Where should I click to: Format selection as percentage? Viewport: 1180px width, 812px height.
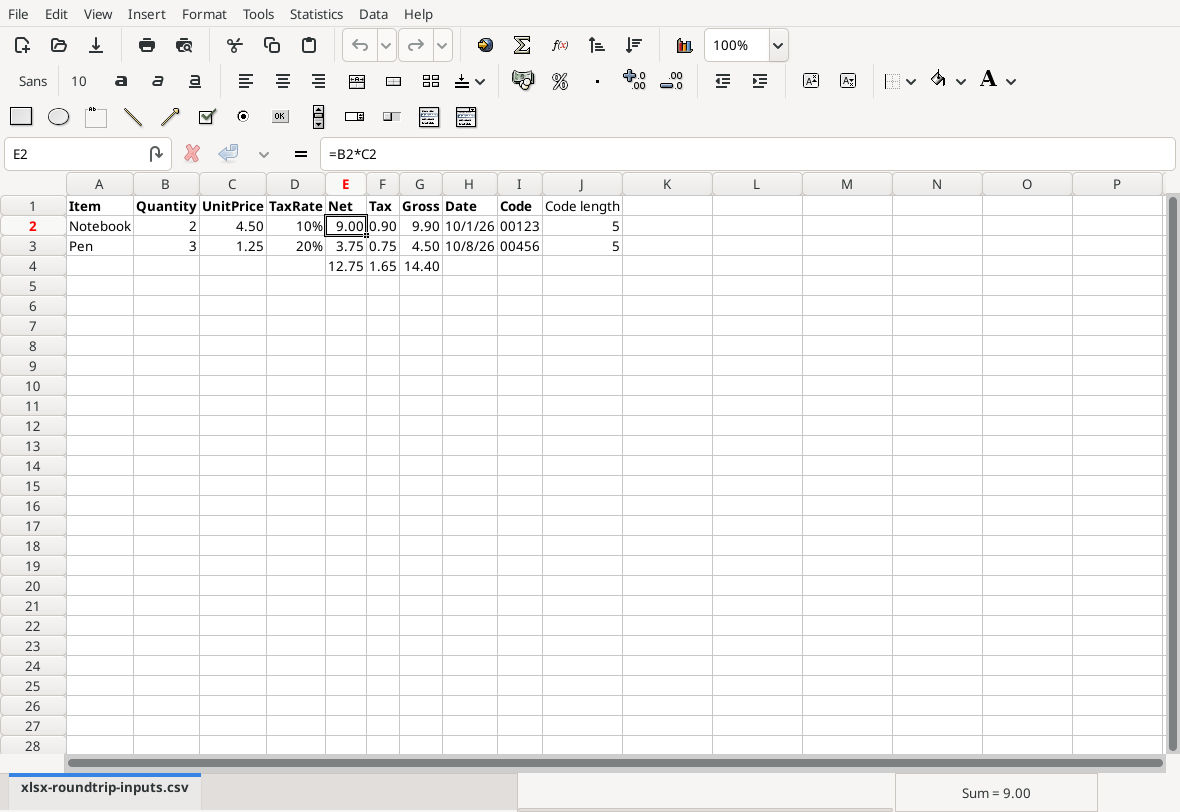coord(560,81)
